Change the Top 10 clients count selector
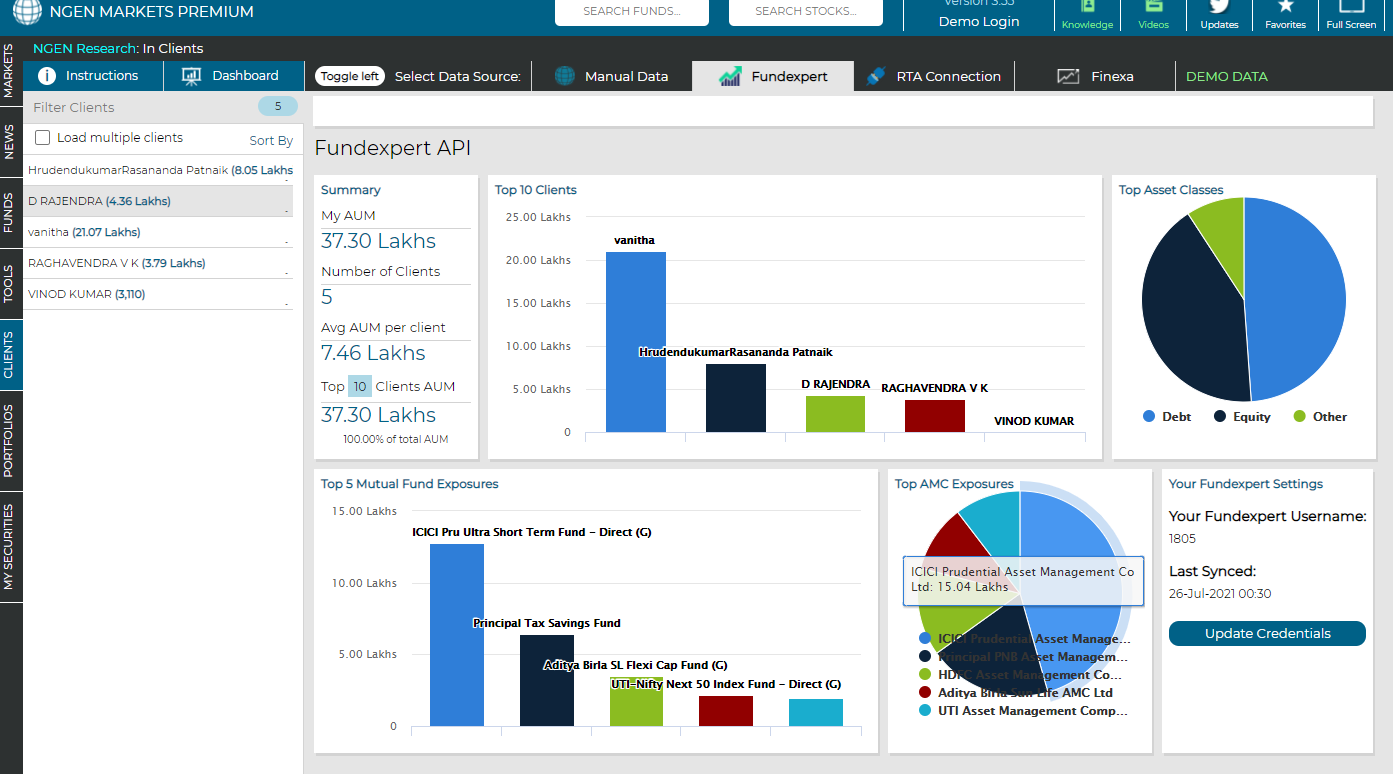The height and width of the screenshot is (774, 1393). tap(360, 386)
